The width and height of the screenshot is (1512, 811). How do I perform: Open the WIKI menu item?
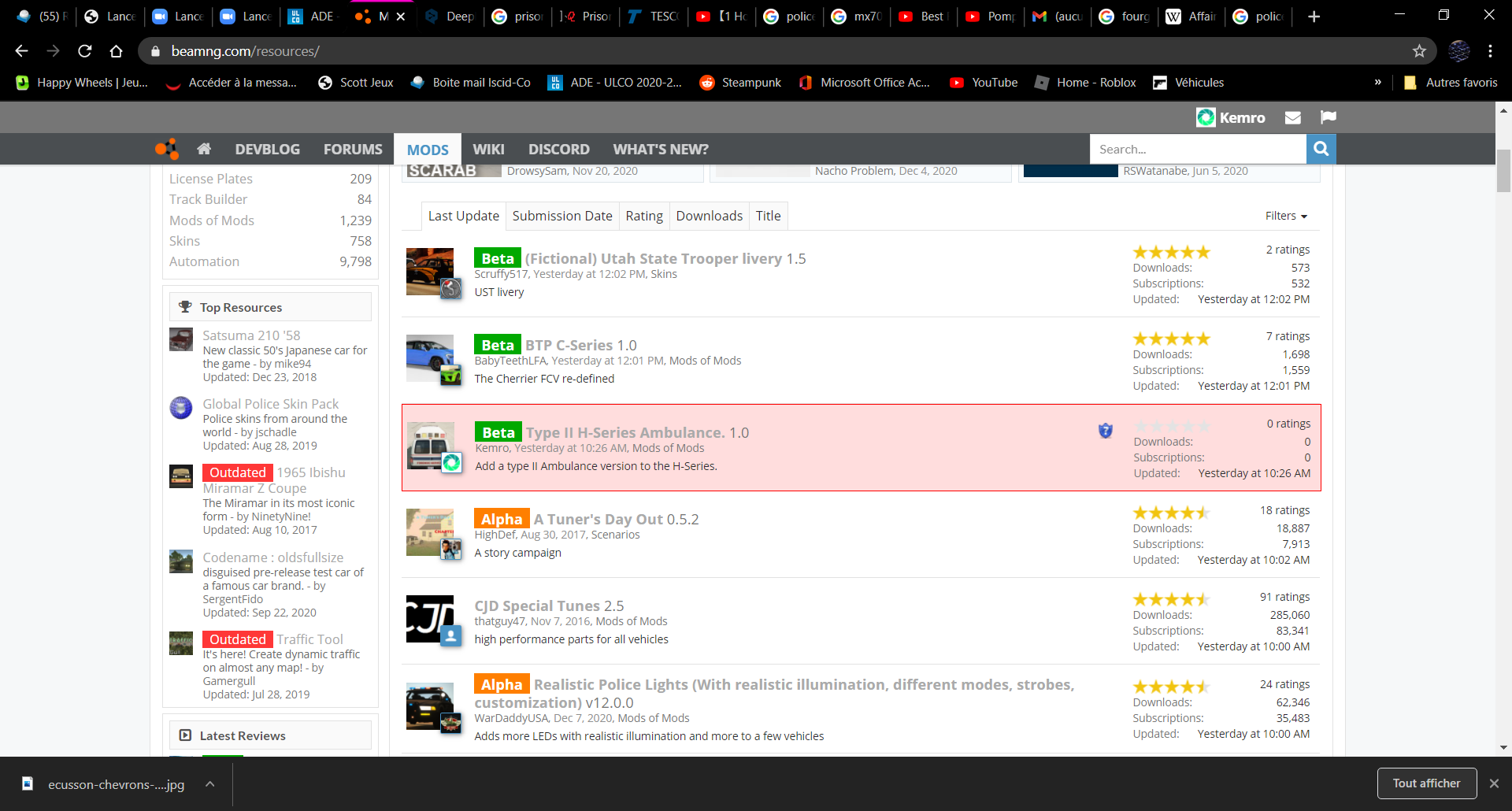tap(488, 149)
